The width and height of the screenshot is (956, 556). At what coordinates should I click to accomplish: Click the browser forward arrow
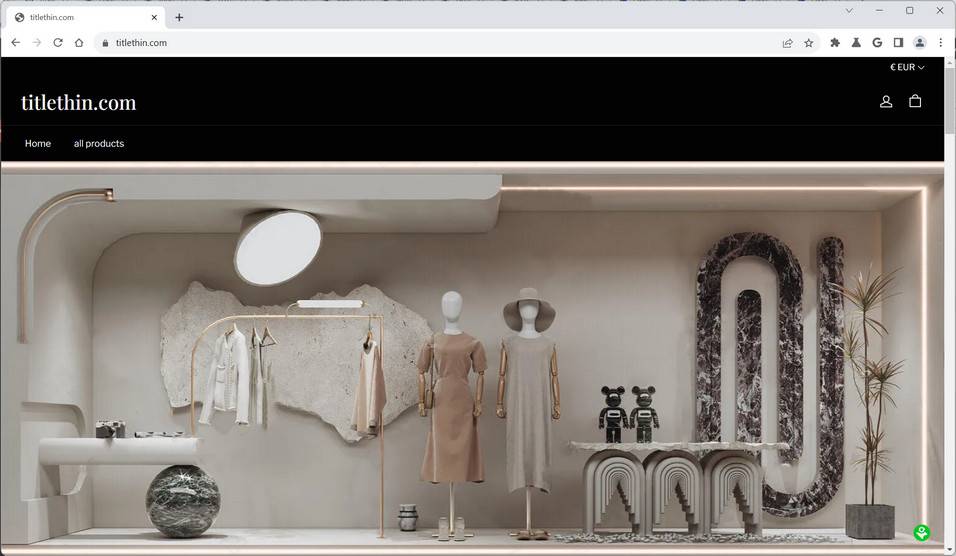[37, 43]
